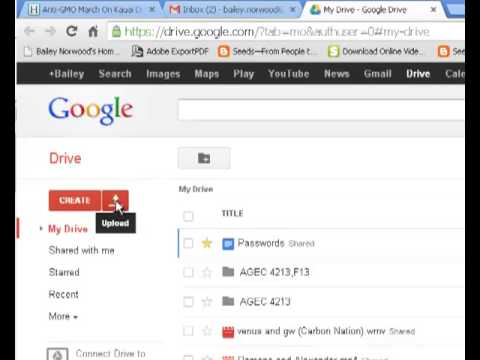Screen dimensions: 480x360
Task: Click My Drive breadcrumb heading
Action: pos(196,189)
